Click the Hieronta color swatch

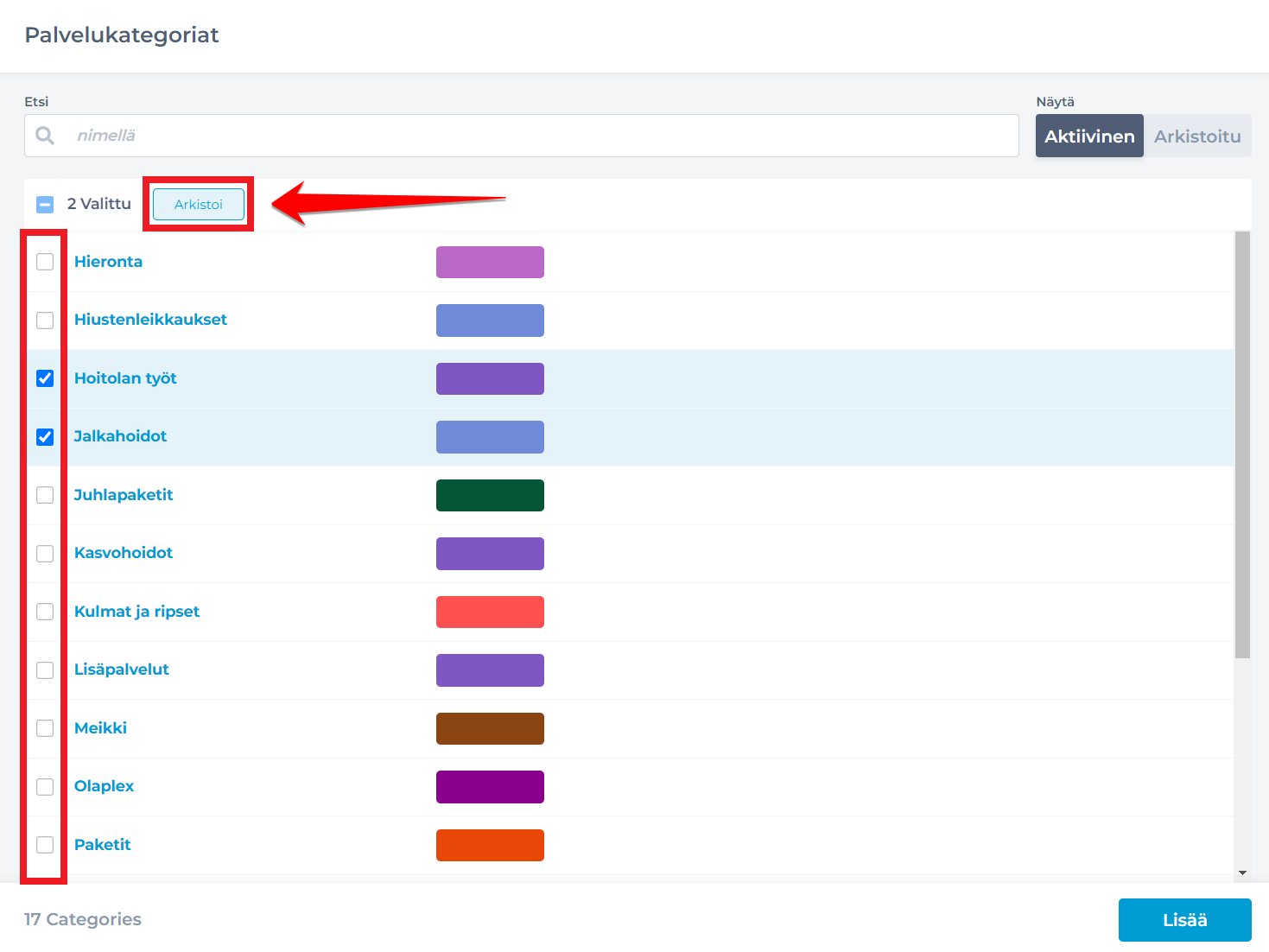pyautogui.click(x=490, y=262)
